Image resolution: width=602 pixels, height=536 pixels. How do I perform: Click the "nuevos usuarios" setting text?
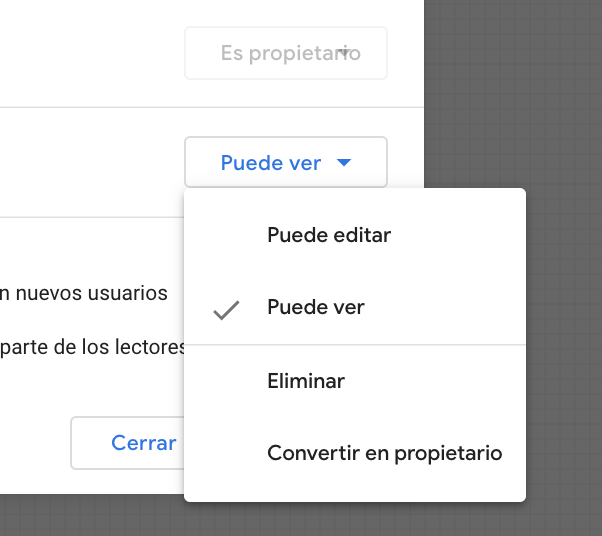[84, 294]
